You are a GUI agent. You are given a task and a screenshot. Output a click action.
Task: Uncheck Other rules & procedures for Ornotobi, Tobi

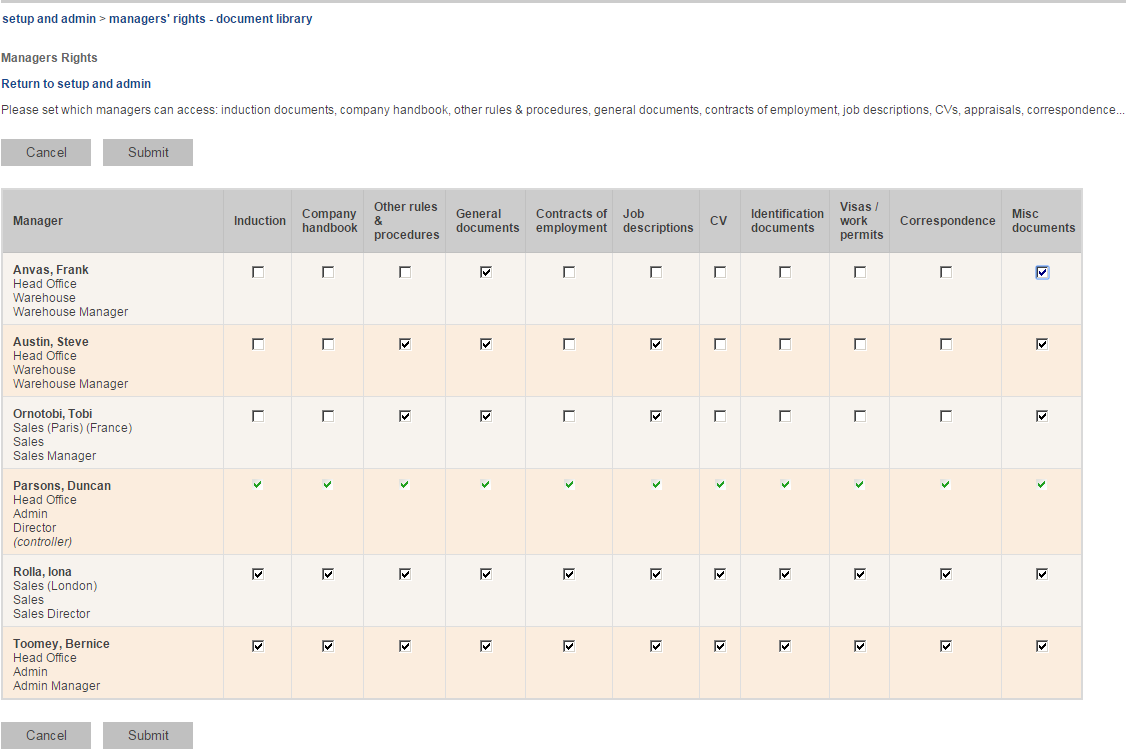tap(405, 416)
